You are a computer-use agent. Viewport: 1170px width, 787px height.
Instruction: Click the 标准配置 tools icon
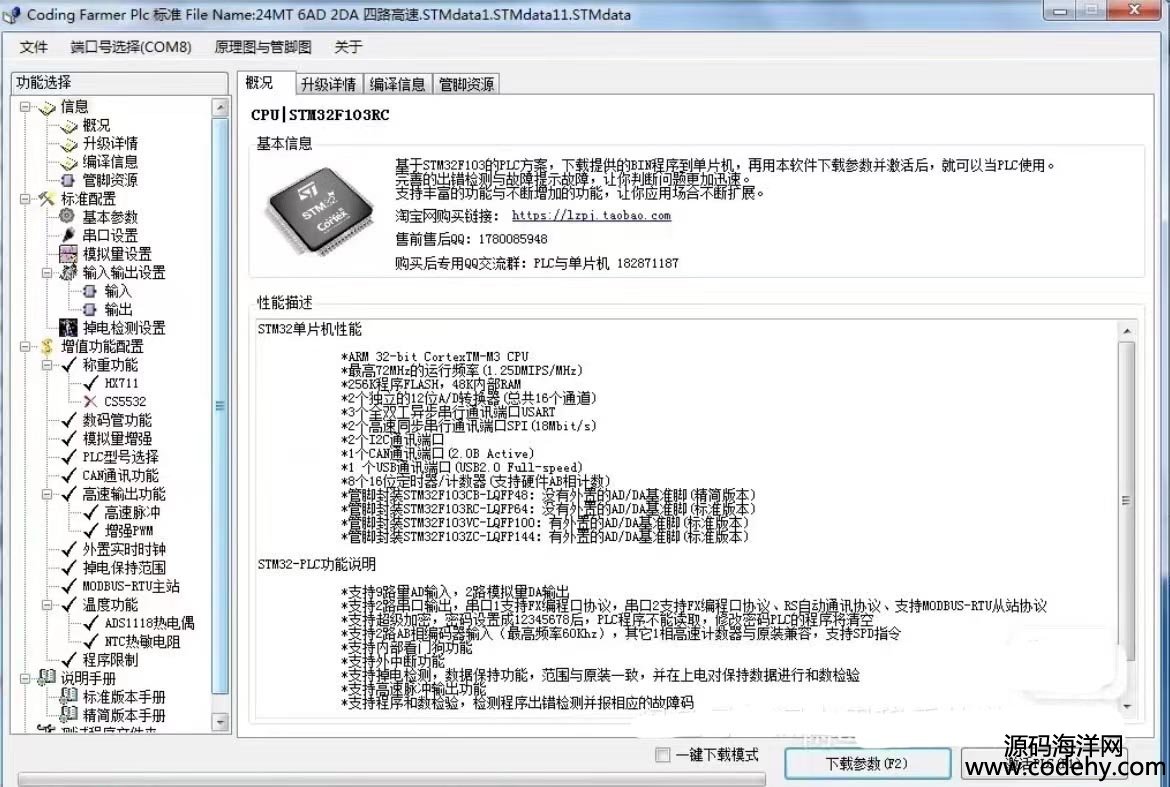(x=47, y=198)
